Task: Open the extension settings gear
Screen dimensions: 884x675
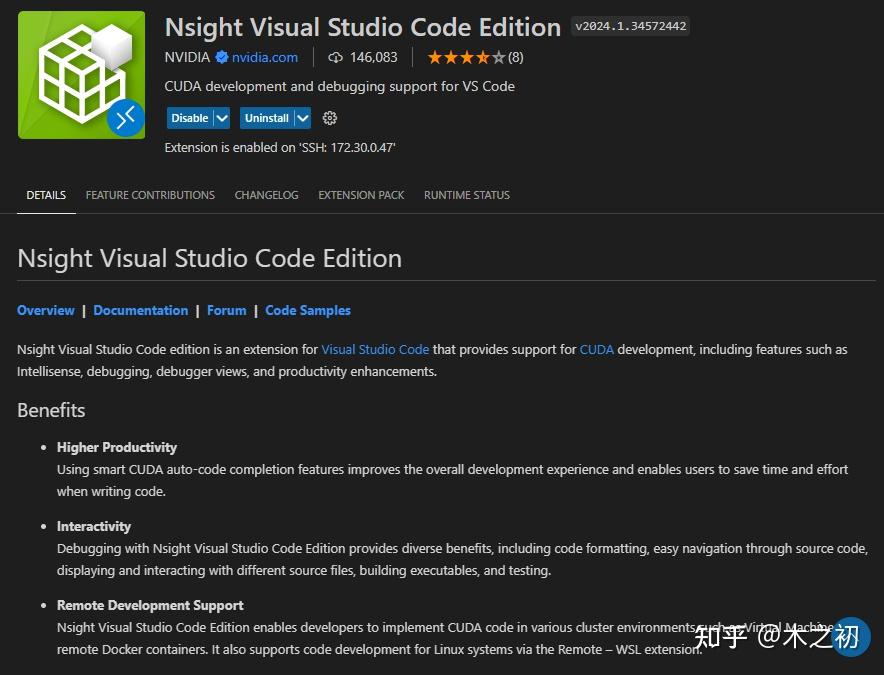Action: point(330,118)
